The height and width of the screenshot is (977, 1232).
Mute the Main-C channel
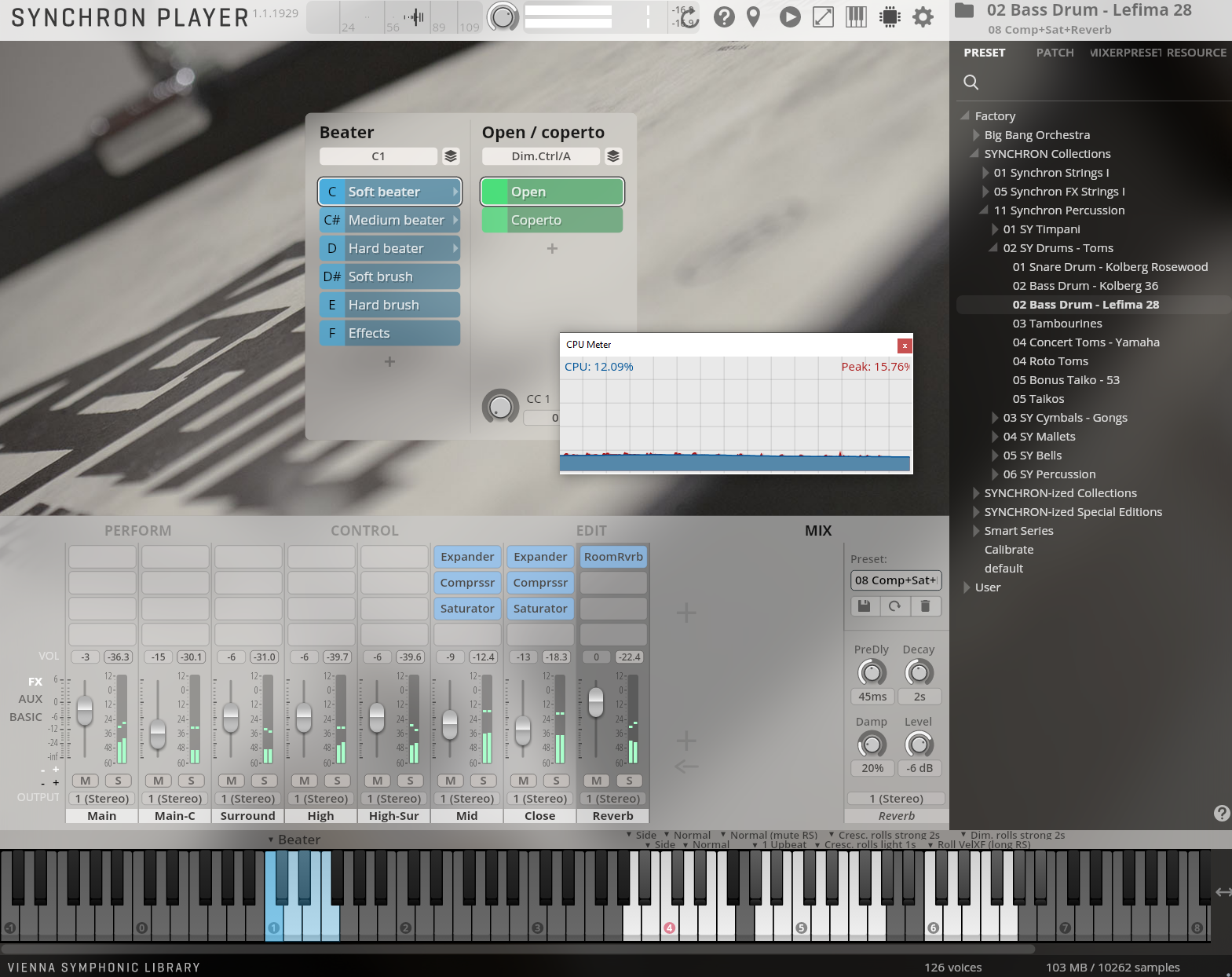click(x=159, y=781)
